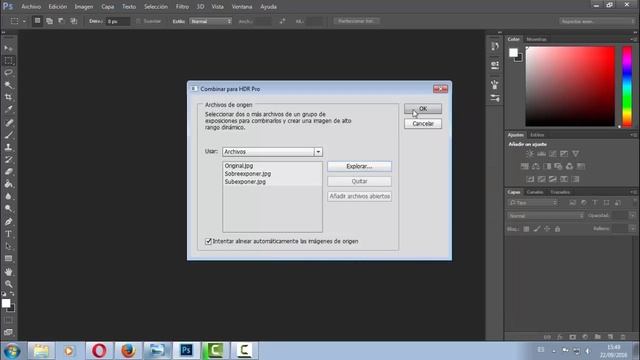
Task: Select the Magic Wand tool
Action: (x=8, y=85)
